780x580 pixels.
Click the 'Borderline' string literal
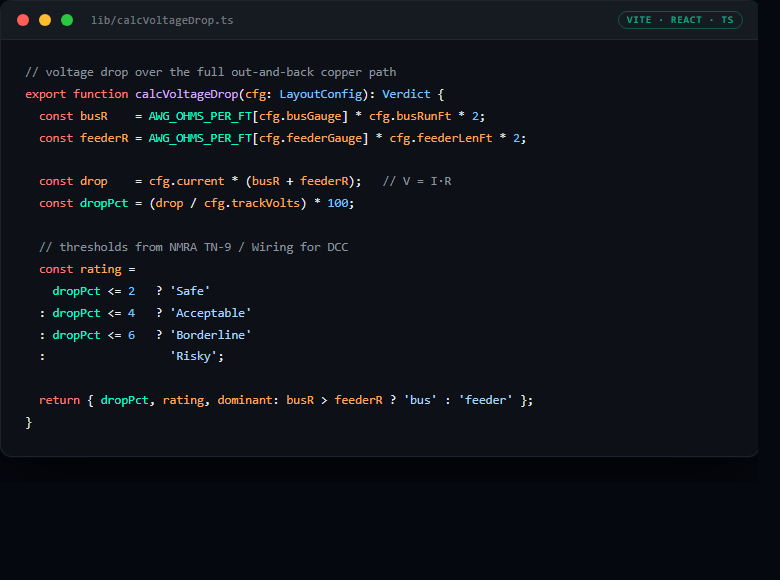pyautogui.click(x=210, y=335)
